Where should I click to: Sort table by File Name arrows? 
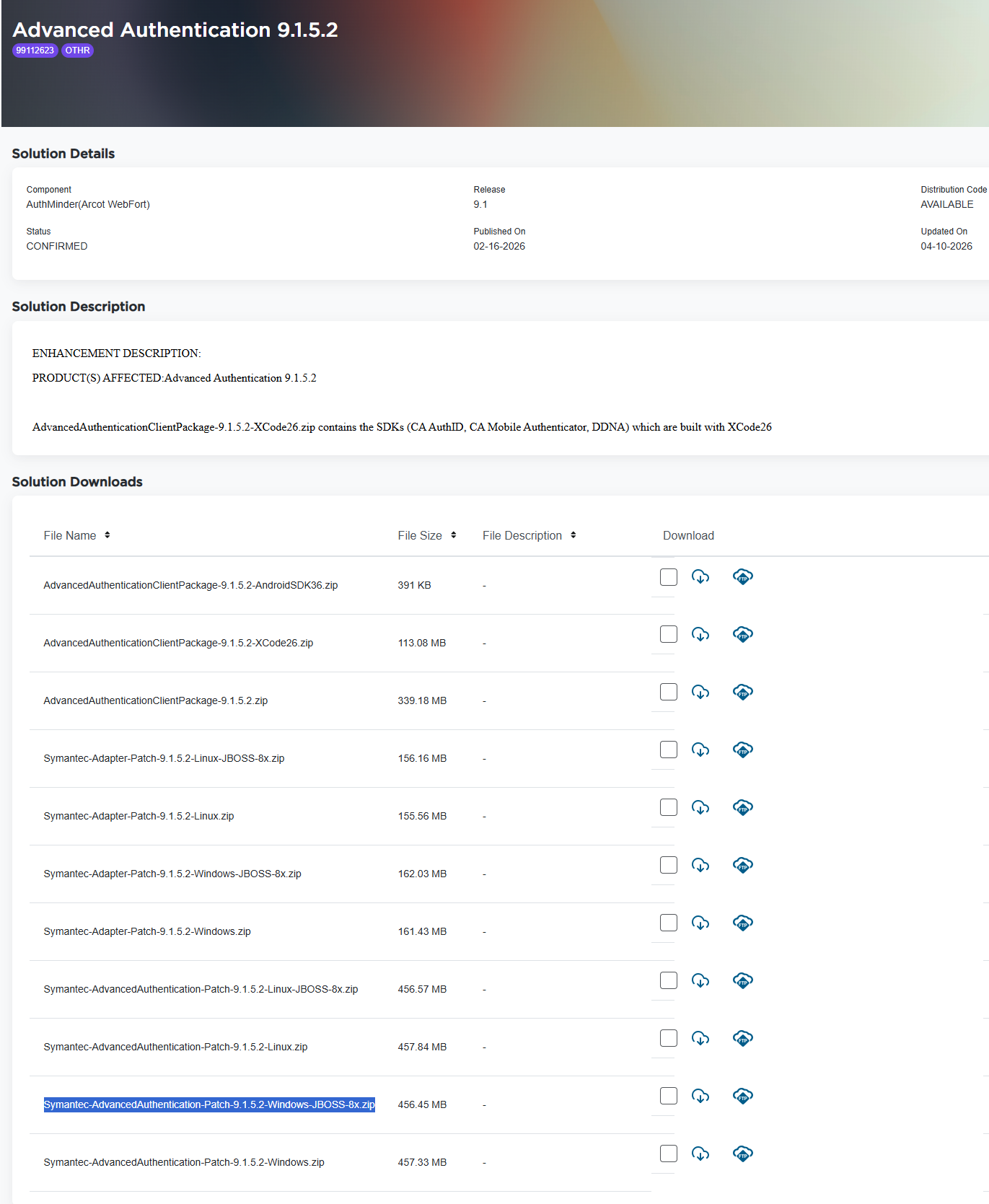click(107, 535)
